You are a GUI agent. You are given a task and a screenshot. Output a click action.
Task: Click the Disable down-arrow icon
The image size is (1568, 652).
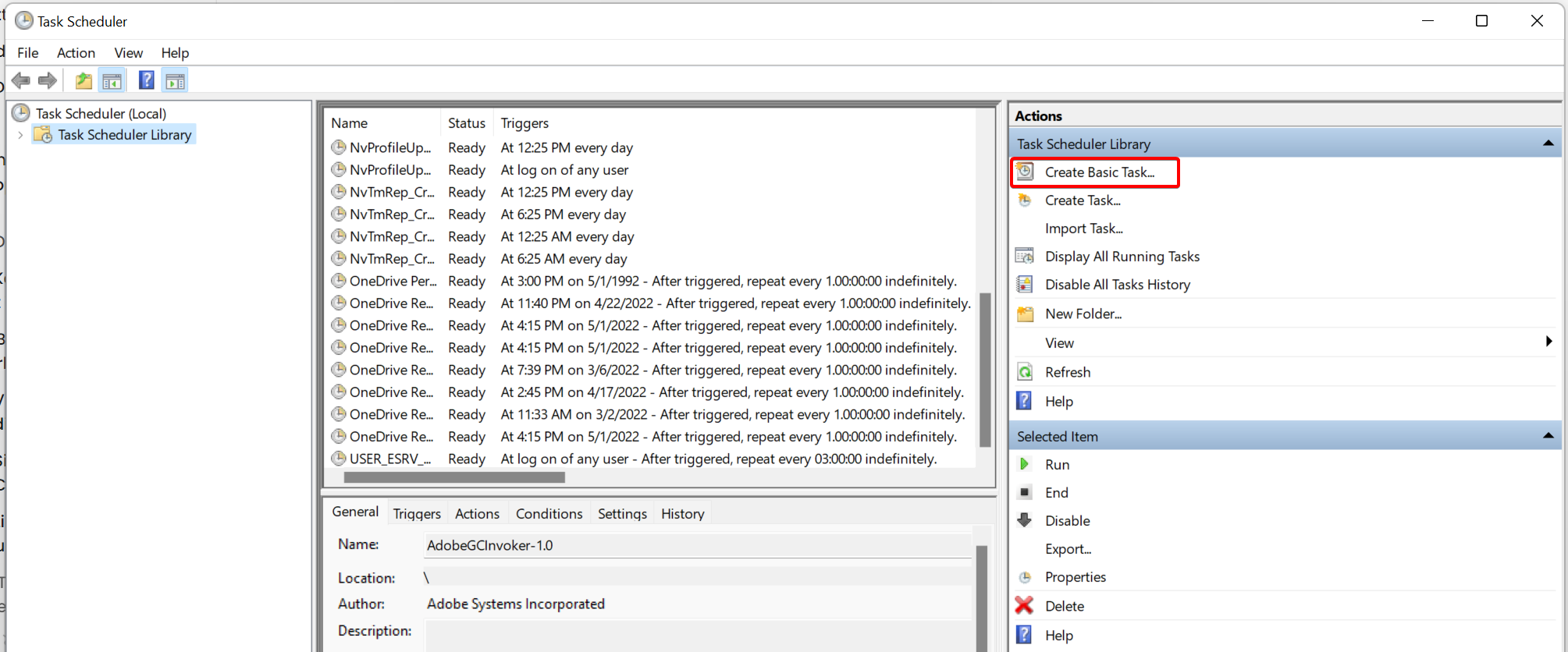point(1025,520)
